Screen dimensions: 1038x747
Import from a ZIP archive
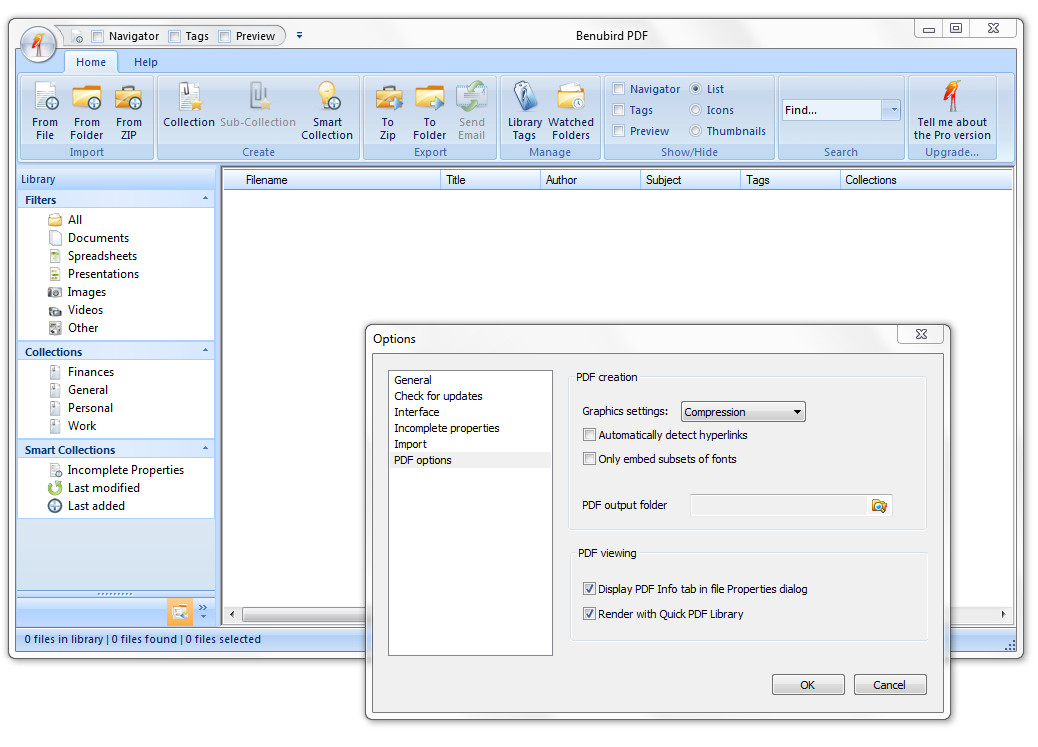tap(128, 111)
